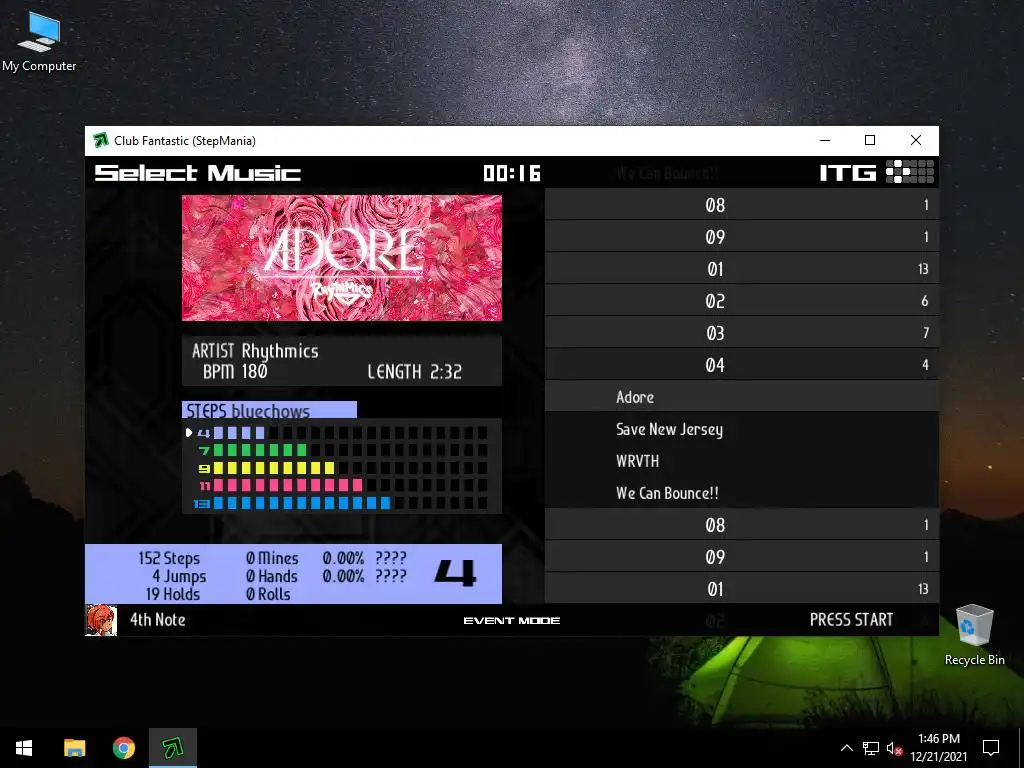Maximize the Club Fantastic window

pos(870,140)
